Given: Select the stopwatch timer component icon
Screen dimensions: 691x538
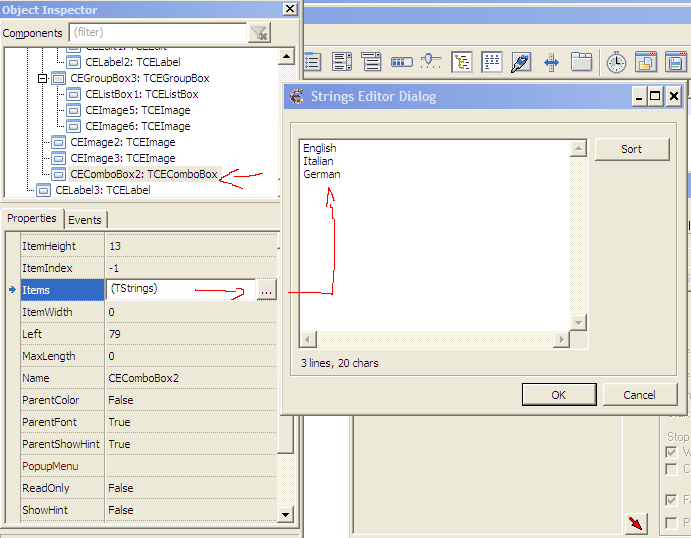Looking at the screenshot, I should 616,62.
